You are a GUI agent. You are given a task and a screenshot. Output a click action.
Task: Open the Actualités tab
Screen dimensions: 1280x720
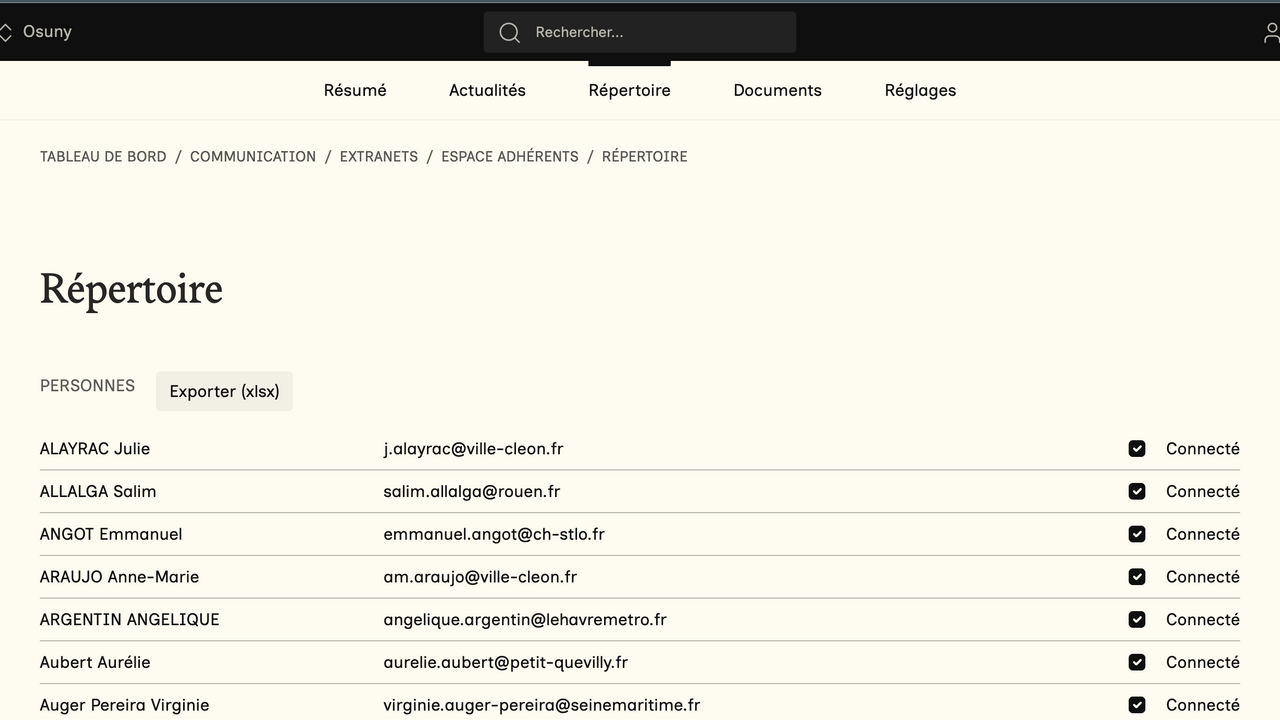pyautogui.click(x=487, y=90)
